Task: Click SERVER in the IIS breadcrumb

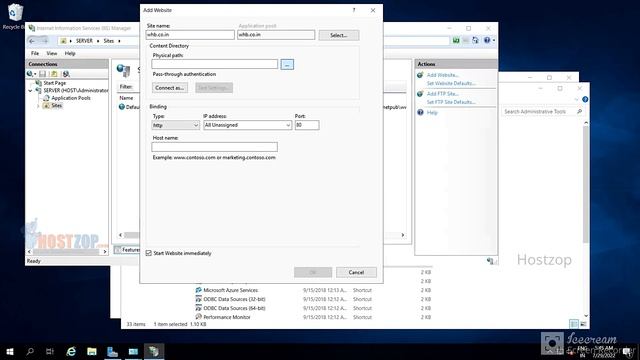Action: [x=84, y=41]
